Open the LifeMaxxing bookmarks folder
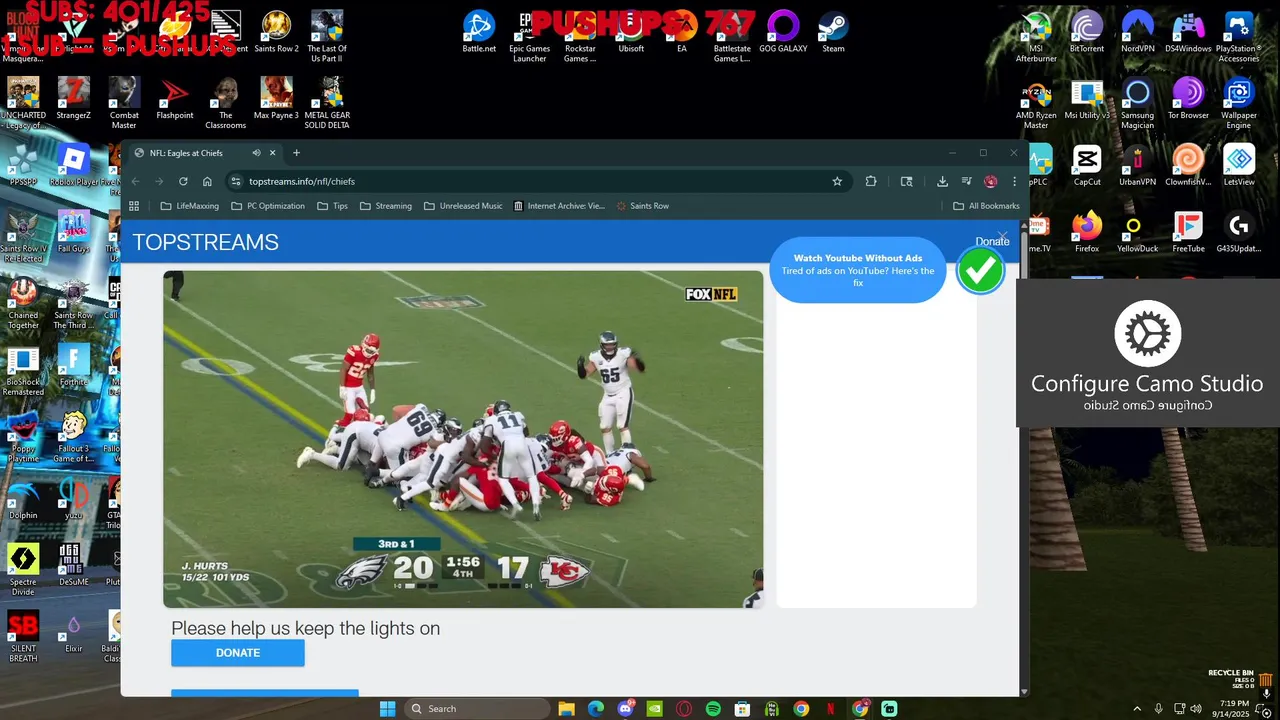 click(x=189, y=206)
